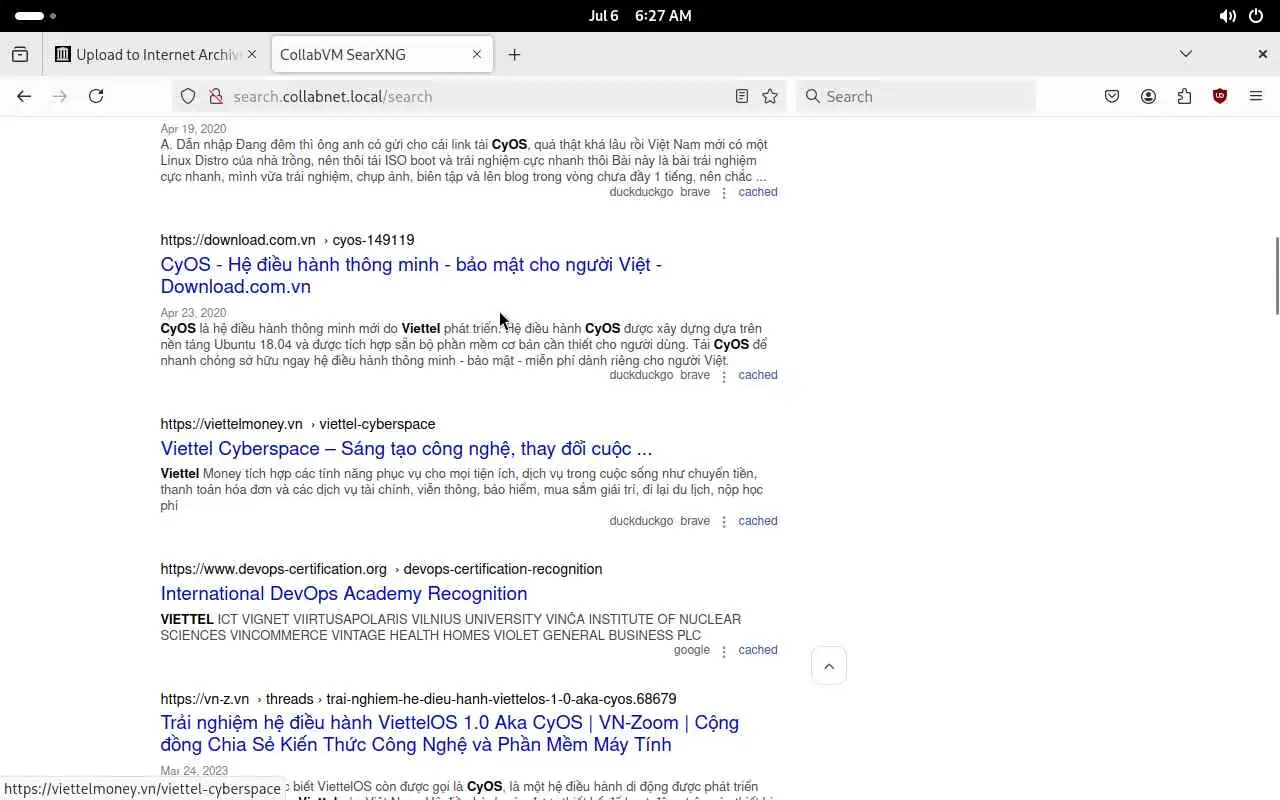This screenshot has width=1280, height=800.
Task: Open Firefox View recent browsing icon
Action: (x=20, y=54)
